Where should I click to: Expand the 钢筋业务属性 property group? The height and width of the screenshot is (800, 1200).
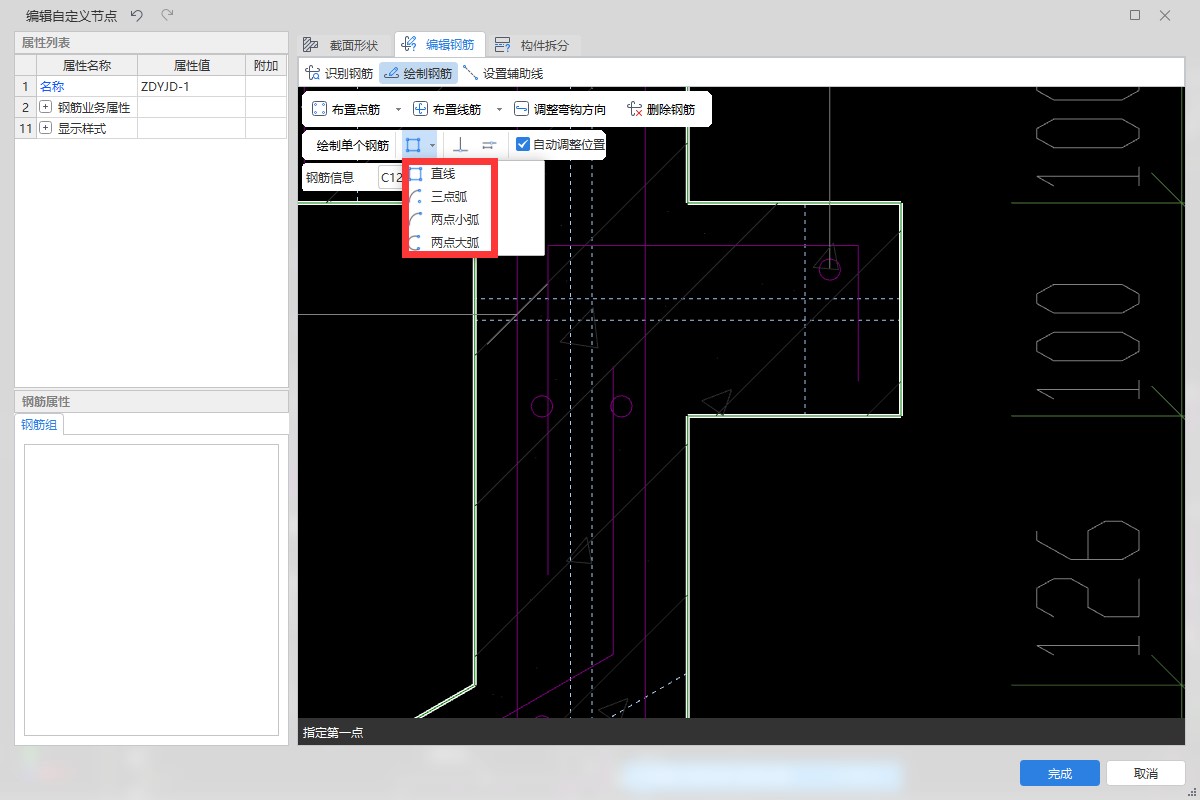pyautogui.click(x=45, y=107)
